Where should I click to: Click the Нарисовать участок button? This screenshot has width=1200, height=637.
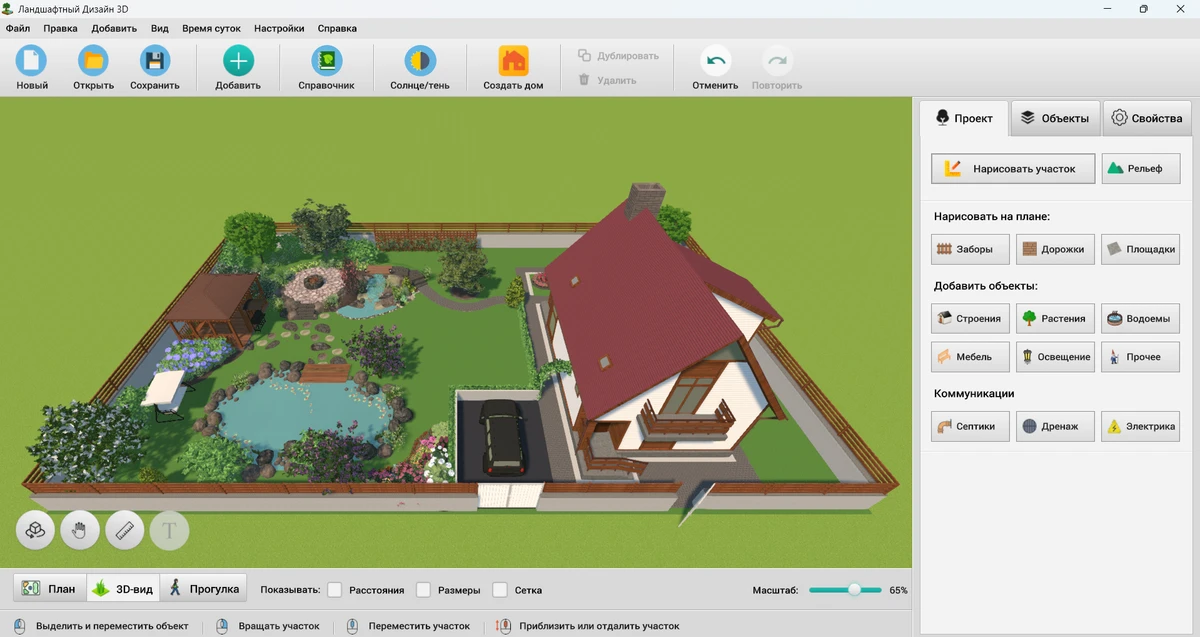coord(1013,169)
